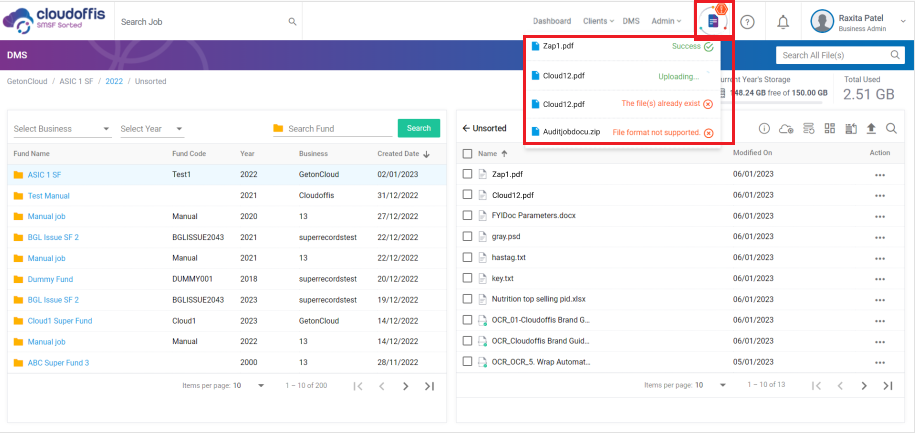
Task: Click Zap1.pdf entry in upload list
Action: [557, 45]
